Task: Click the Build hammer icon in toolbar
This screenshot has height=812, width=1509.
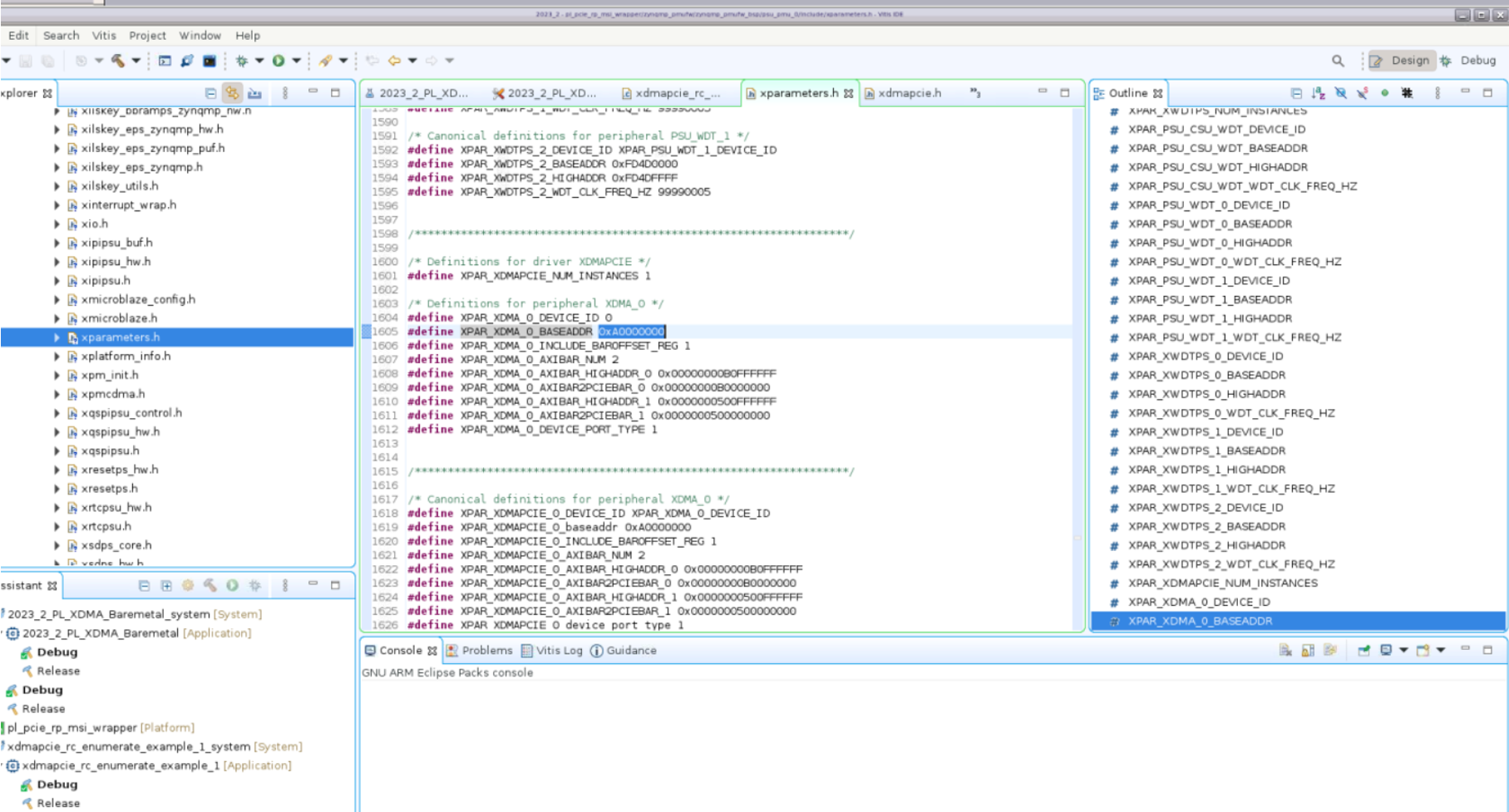Action: 118,61
